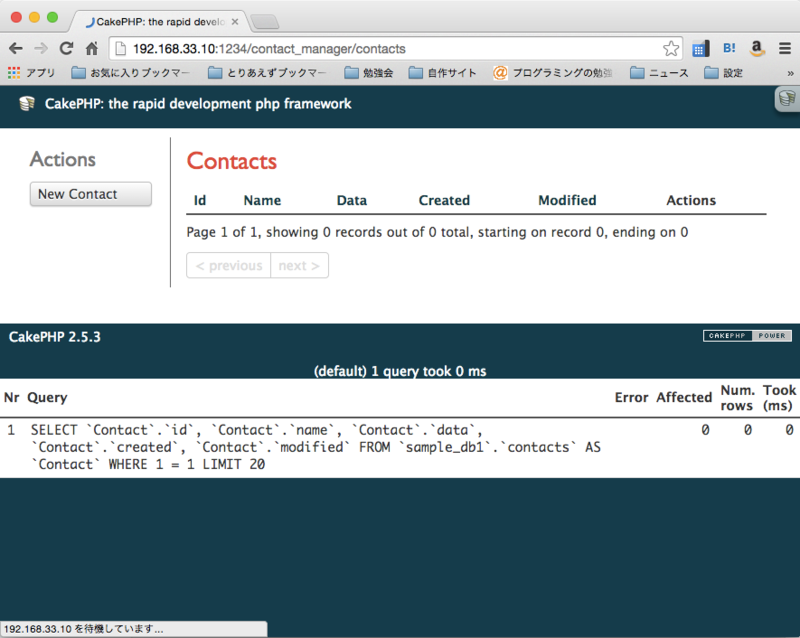
Task: Click the New Contact button
Action: click(91, 194)
